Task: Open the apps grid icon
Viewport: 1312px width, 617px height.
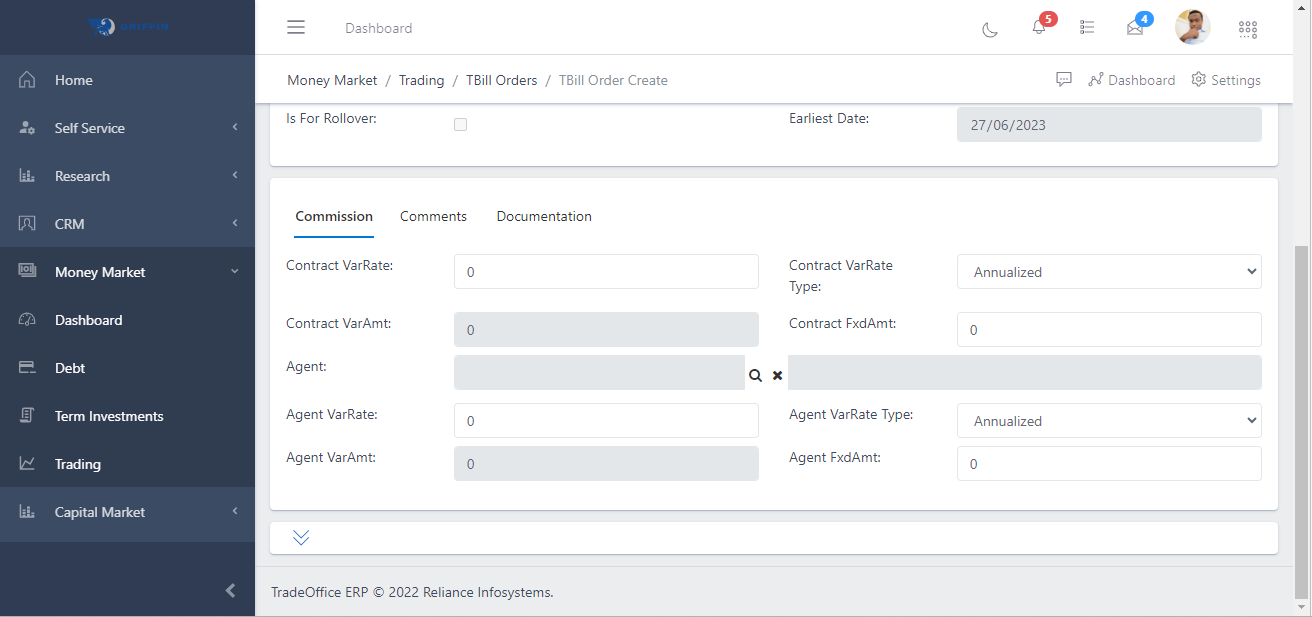Action: tap(1248, 29)
